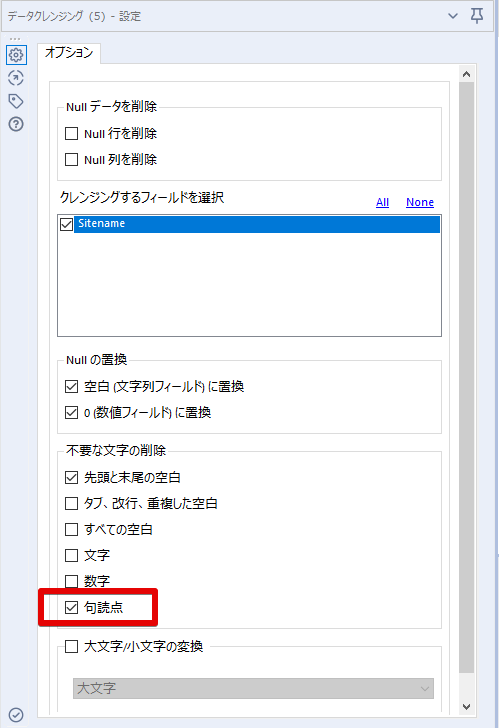The width and height of the screenshot is (499, 728).
Task: Toggle 先頭と末尾の空白 checkbox
Action: click(x=71, y=477)
